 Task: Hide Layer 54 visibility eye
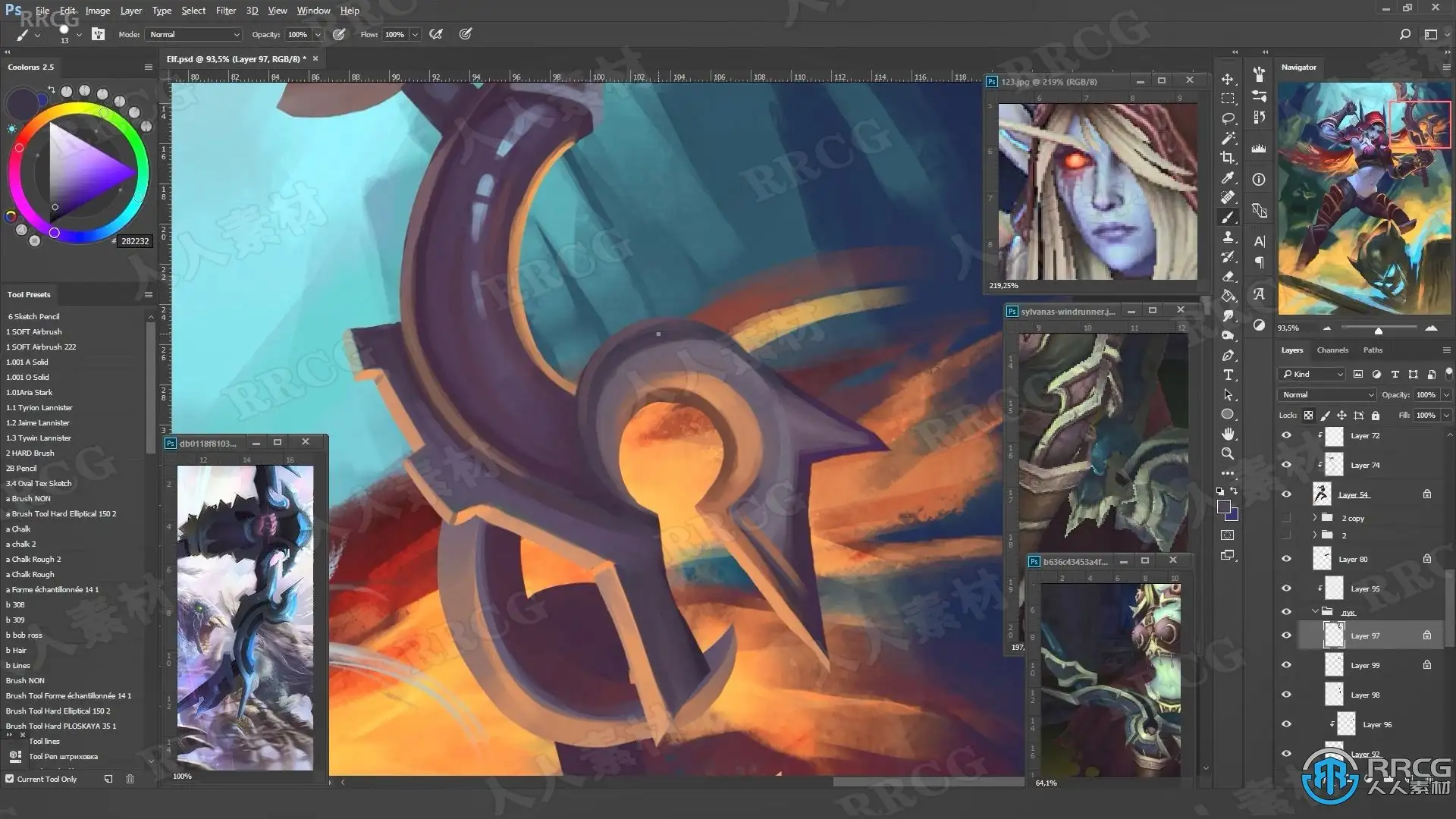(1286, 495)
